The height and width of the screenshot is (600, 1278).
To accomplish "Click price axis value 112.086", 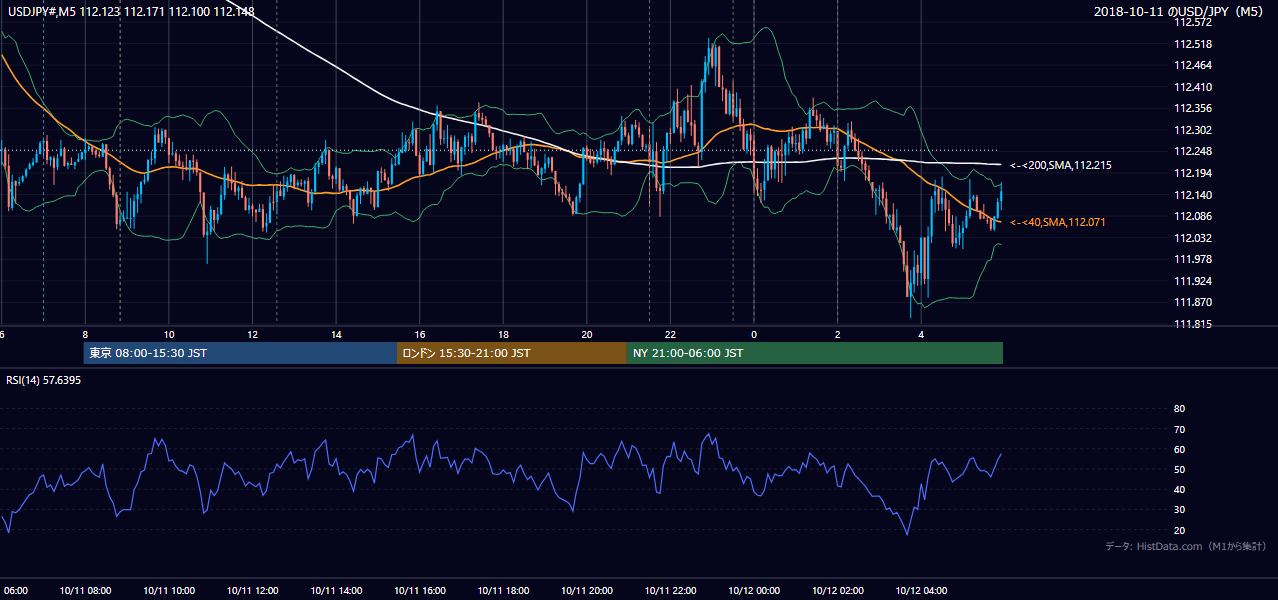I will click(1193, 216).
